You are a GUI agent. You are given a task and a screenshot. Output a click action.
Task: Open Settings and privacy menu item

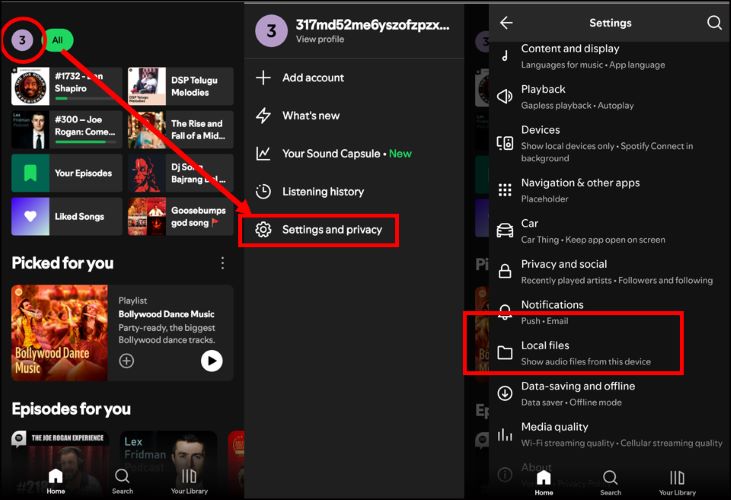click(x=319, y=230)
